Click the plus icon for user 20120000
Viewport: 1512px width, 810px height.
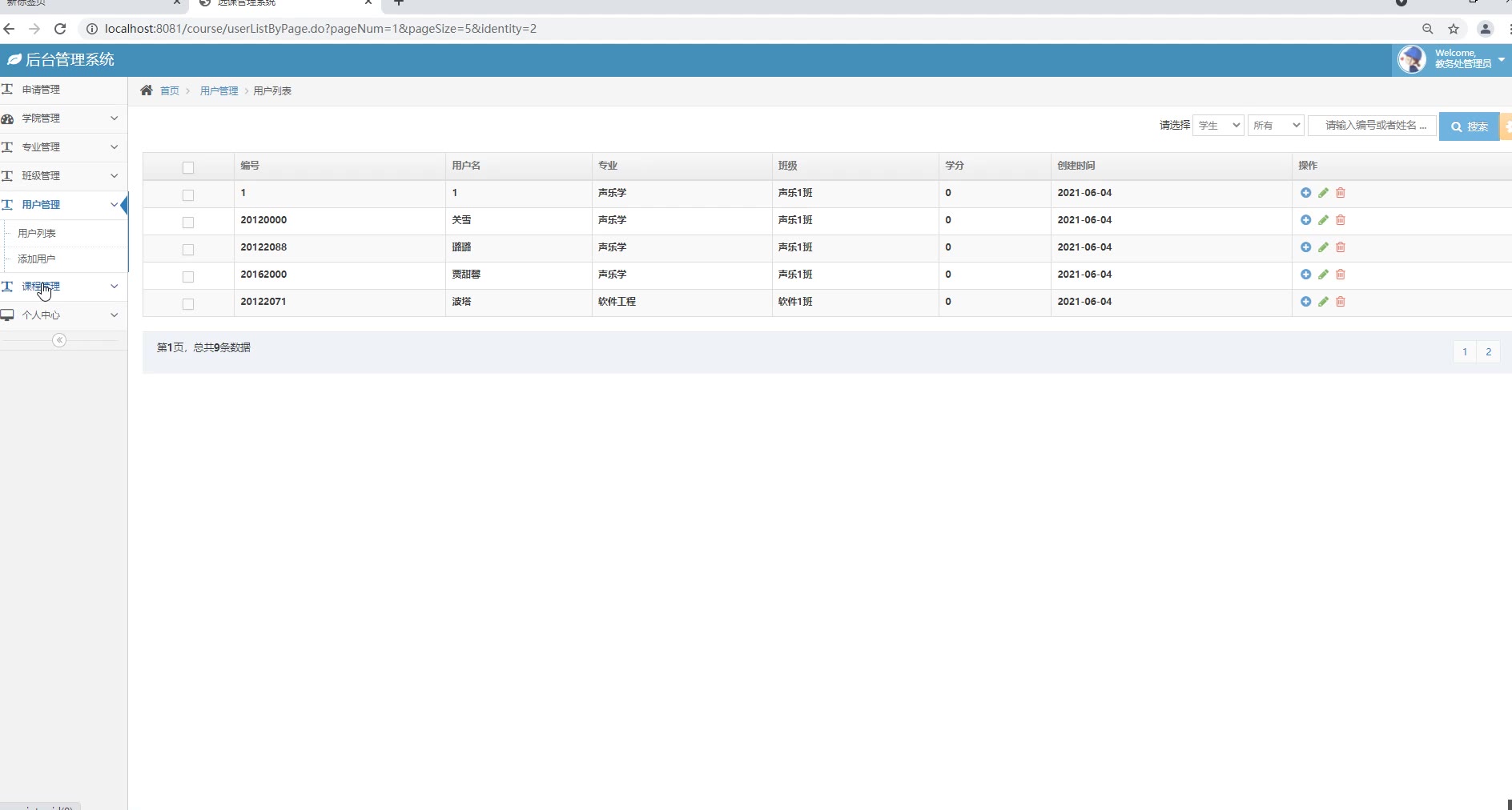click(x=1305, y=220)
